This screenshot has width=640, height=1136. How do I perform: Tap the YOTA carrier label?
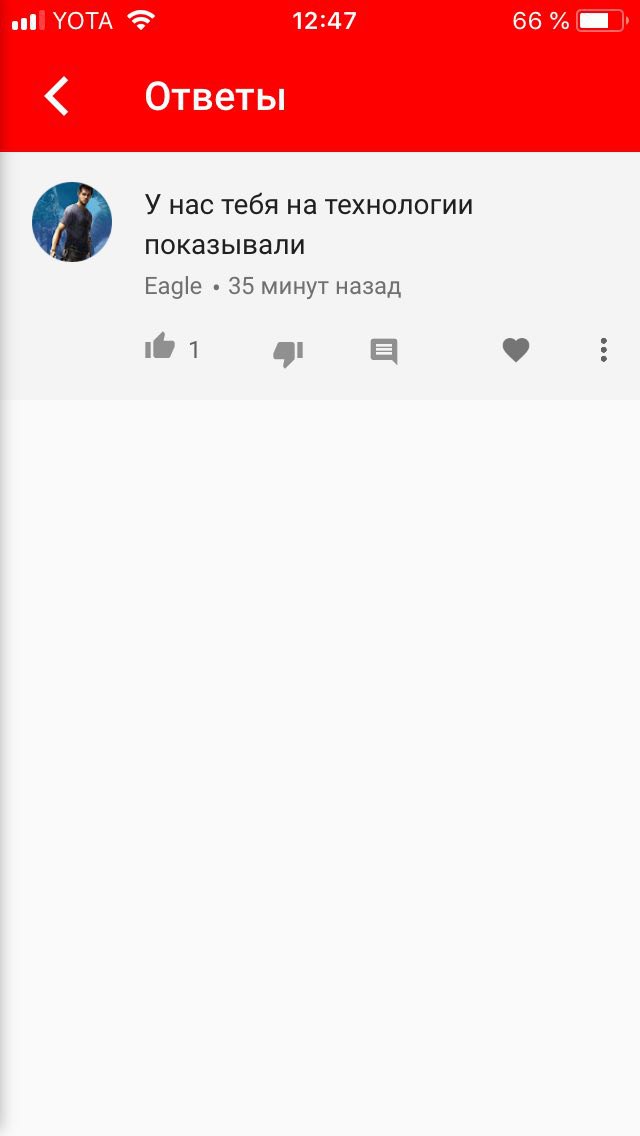83,21
